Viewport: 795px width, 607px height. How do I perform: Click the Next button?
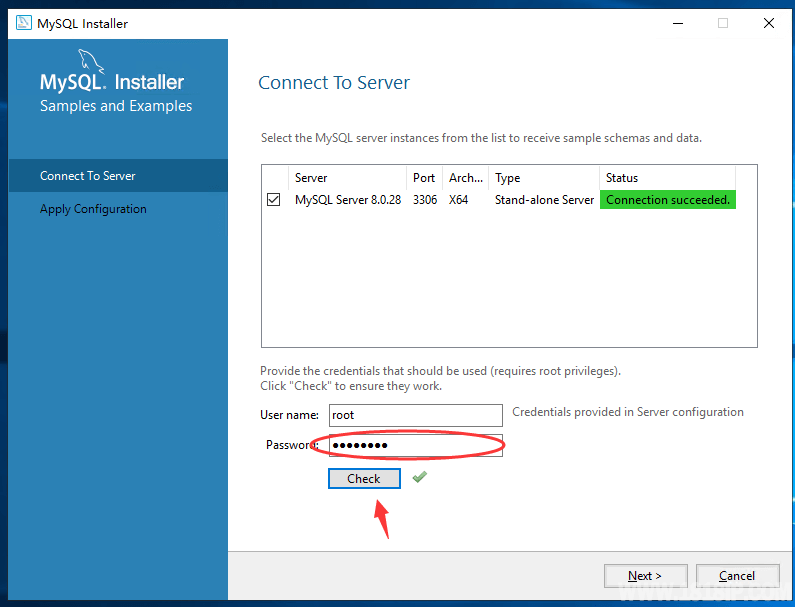pos(645,576)
